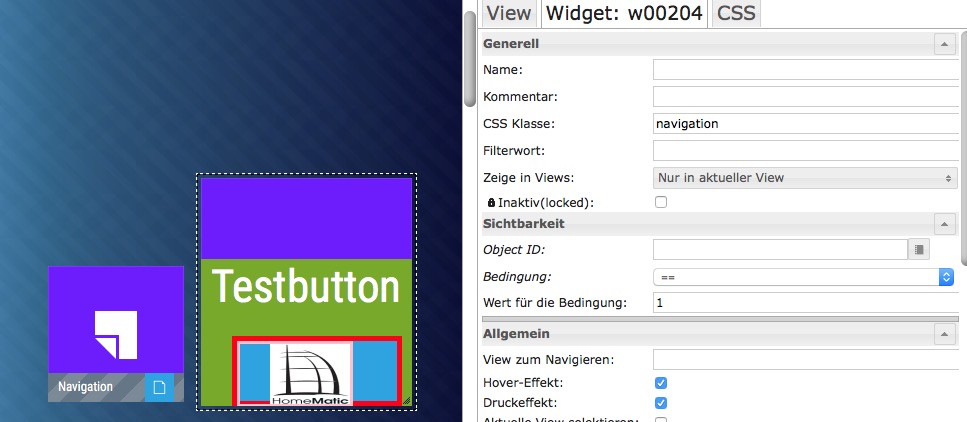Click the Testbutton label text
The width and height of the screenshot is (967, 422).
[x=306, y=287]
